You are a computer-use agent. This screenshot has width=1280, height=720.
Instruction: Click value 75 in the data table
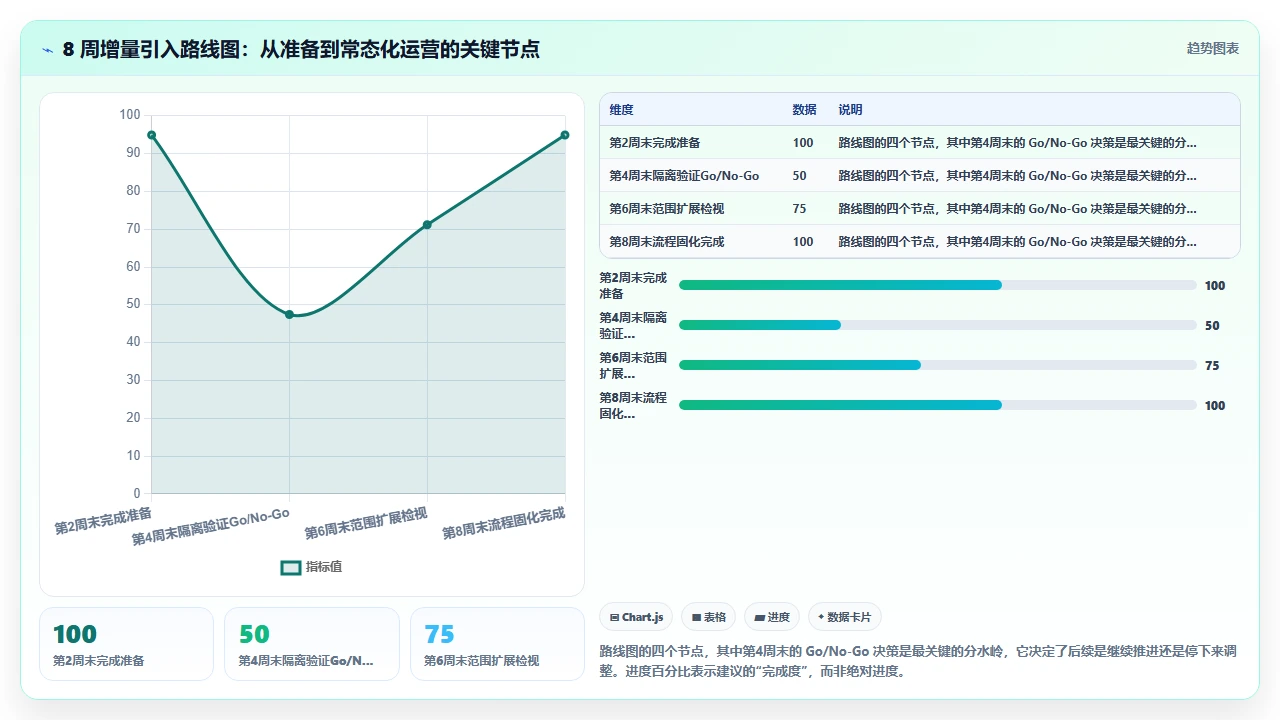coord(799,209)
